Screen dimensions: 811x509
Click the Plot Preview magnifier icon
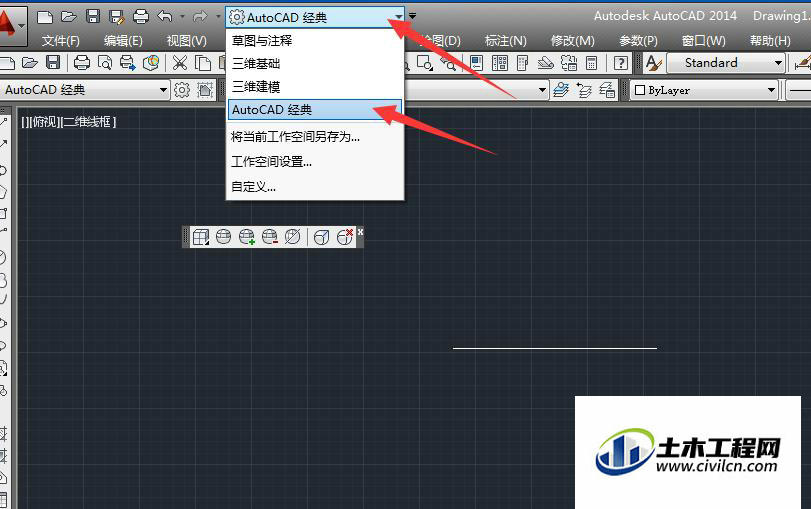[105, 63]
